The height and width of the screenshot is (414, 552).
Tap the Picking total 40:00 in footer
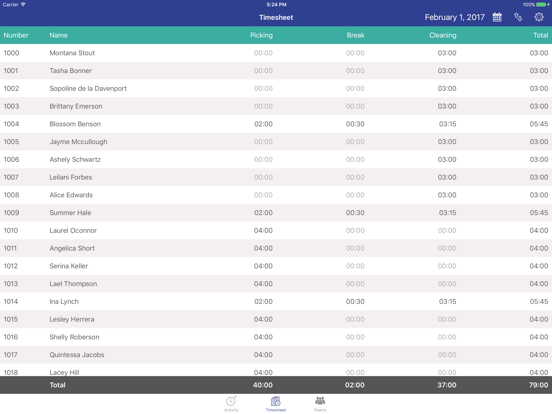click(x=263, y=385)
